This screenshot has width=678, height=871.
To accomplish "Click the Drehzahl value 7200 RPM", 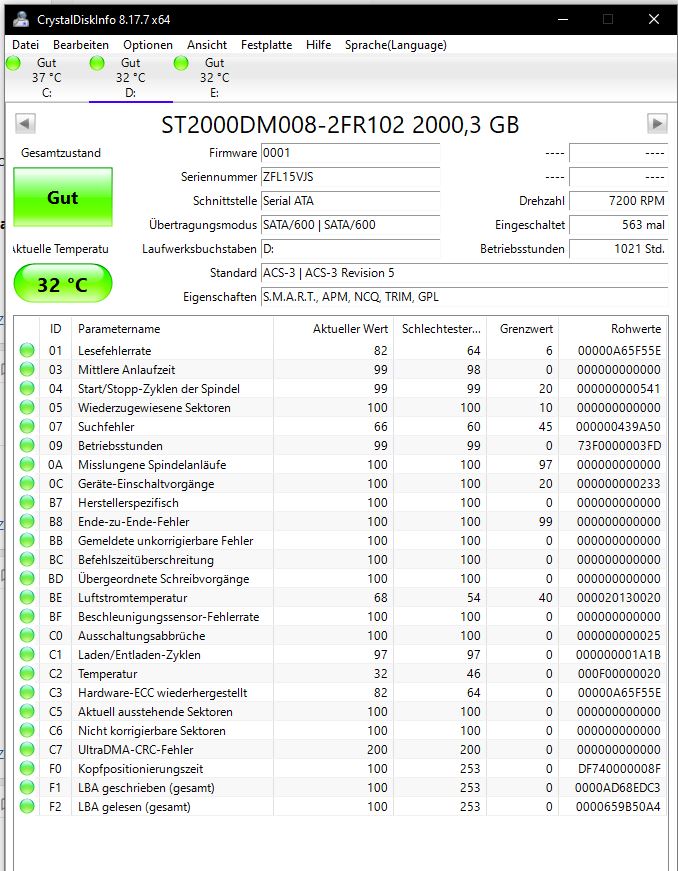I will 619,201.
